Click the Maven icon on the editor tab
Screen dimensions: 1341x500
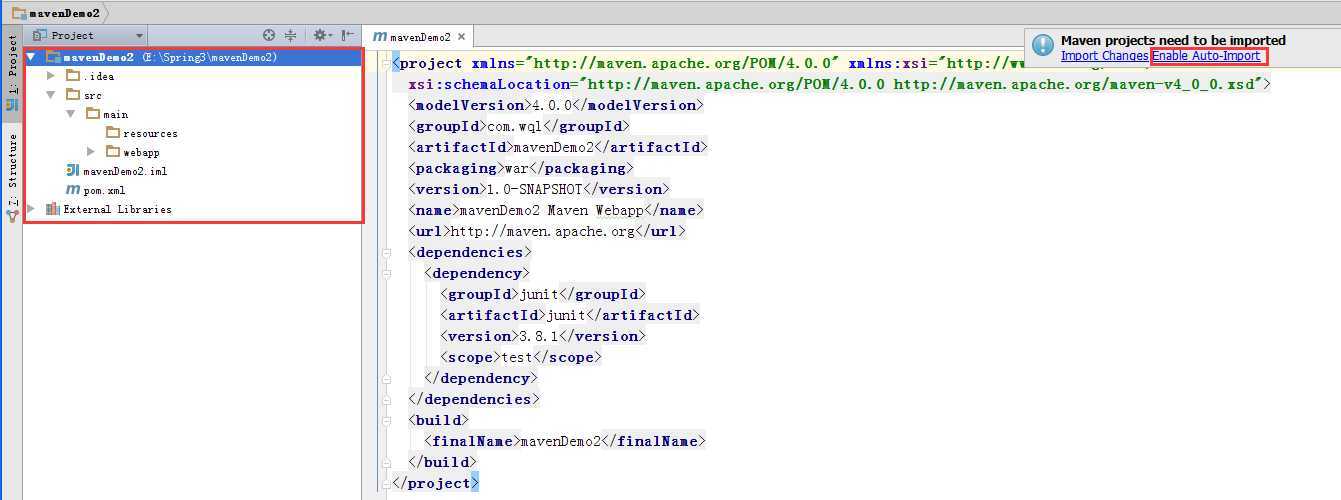click(380, 36)
